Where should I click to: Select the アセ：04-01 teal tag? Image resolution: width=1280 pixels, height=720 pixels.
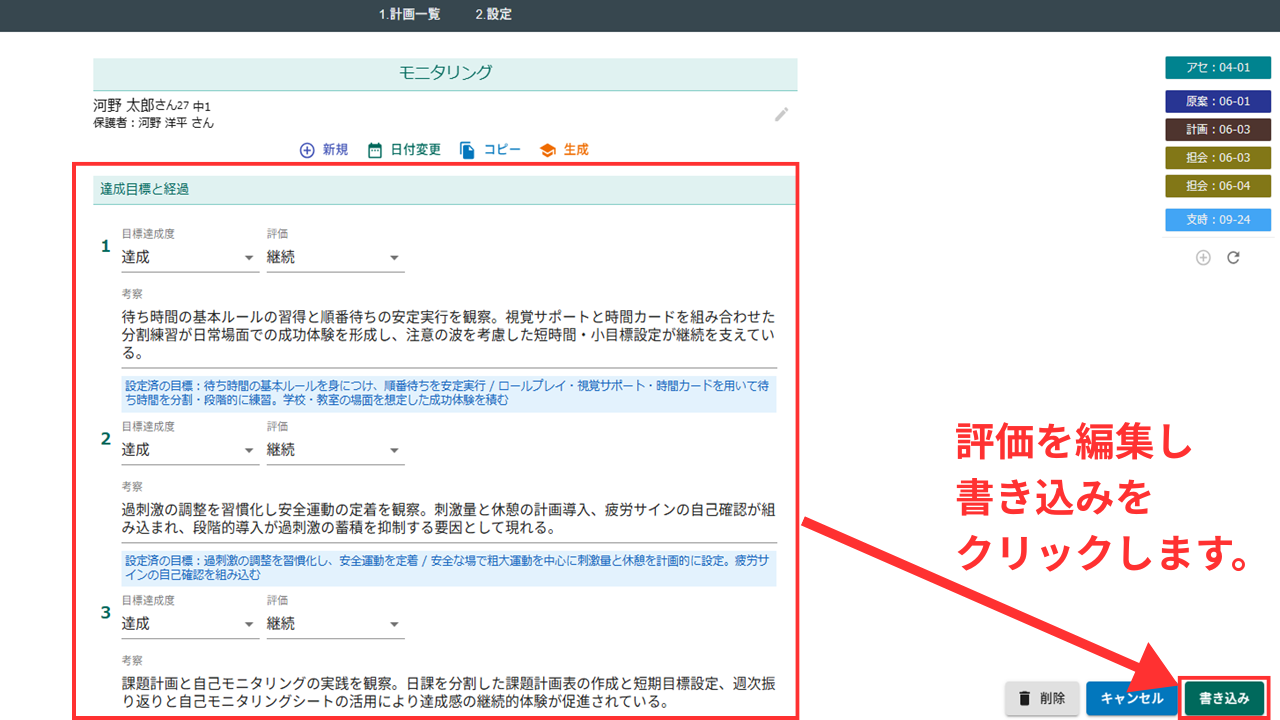point(1217,68)
